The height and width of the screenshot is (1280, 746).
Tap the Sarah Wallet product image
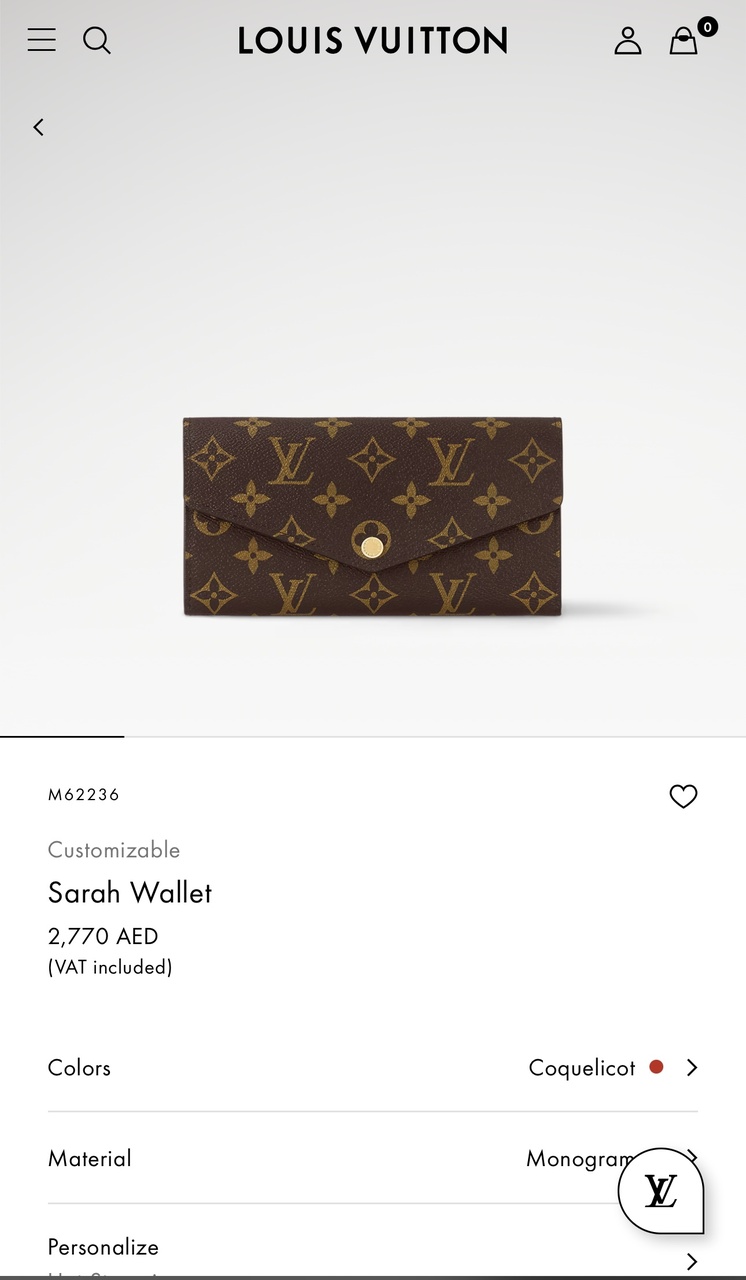coord(373,517)
